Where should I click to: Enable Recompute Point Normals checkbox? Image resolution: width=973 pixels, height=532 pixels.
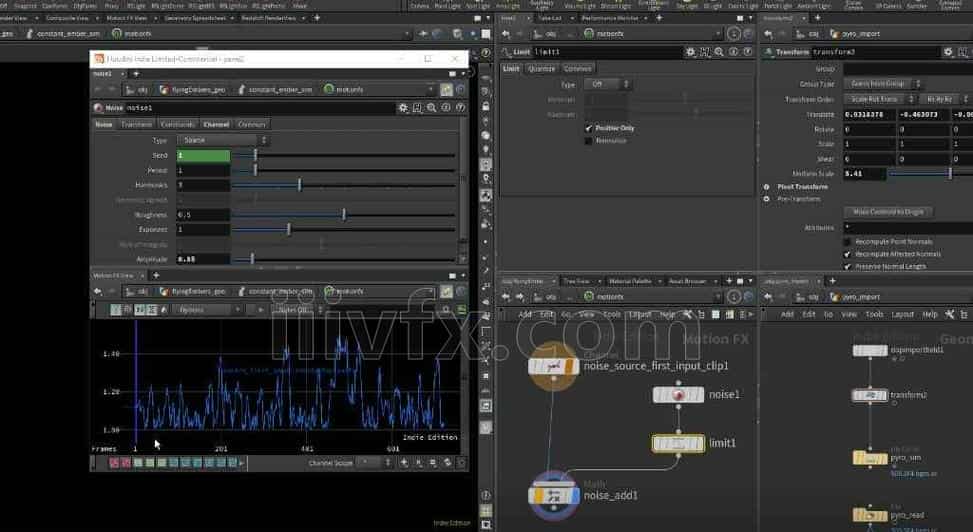coord(847,241)
